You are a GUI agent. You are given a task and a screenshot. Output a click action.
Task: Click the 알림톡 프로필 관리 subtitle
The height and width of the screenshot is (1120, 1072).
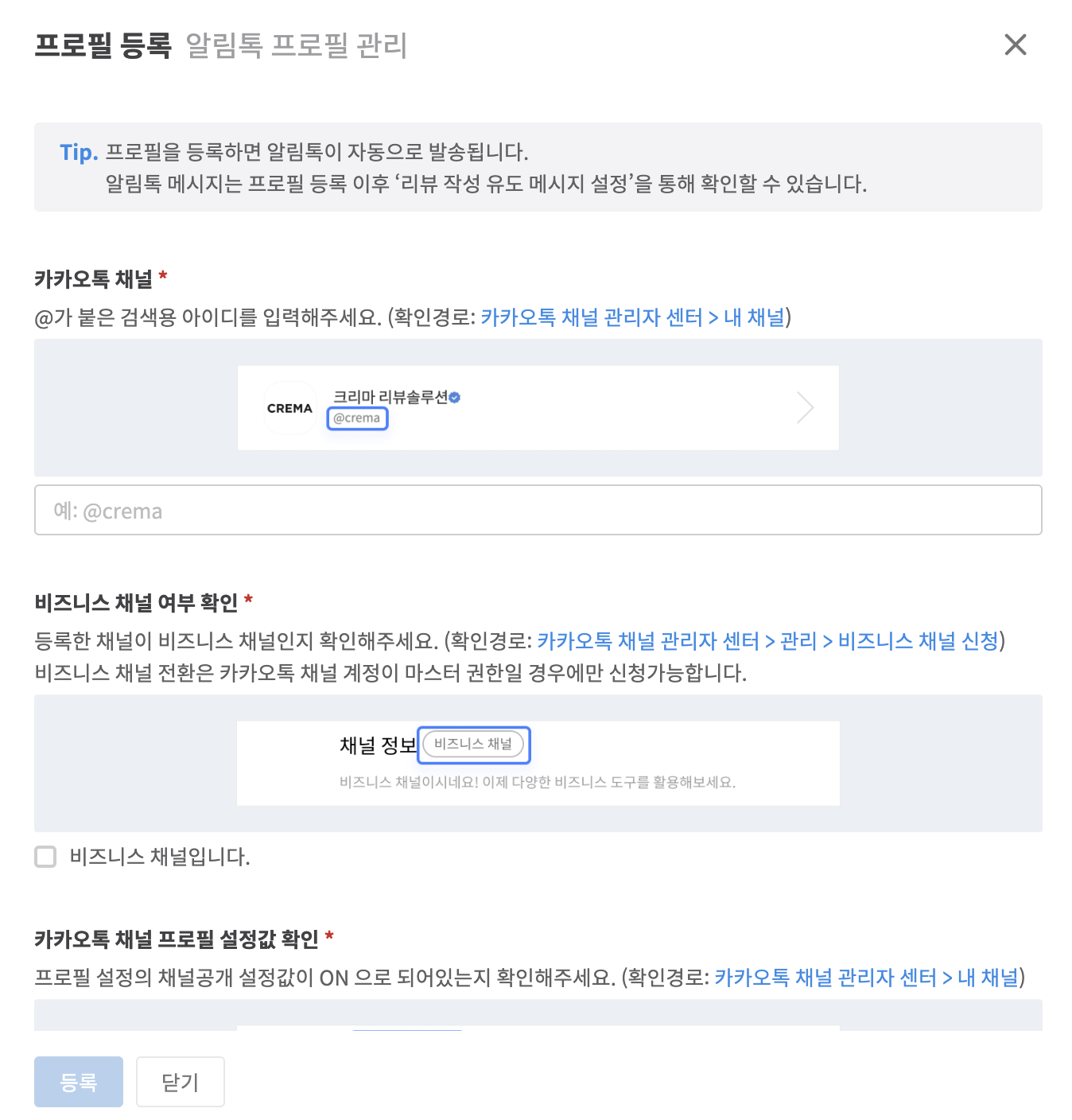(297, 45)
